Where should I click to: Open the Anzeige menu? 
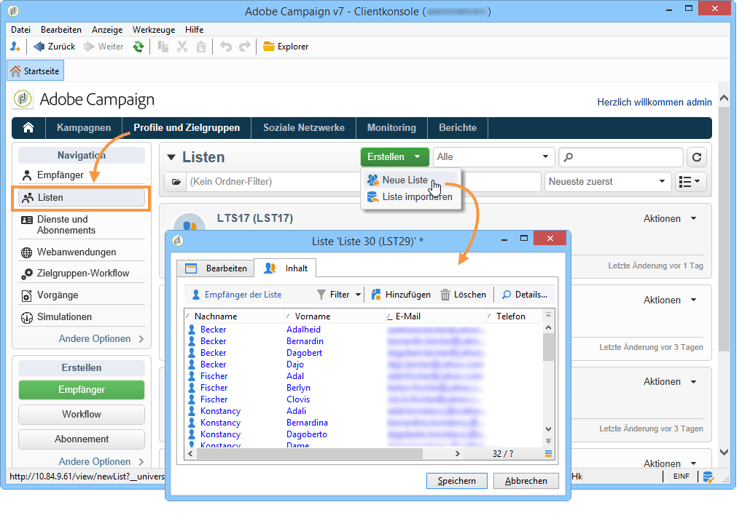[107, 30]
